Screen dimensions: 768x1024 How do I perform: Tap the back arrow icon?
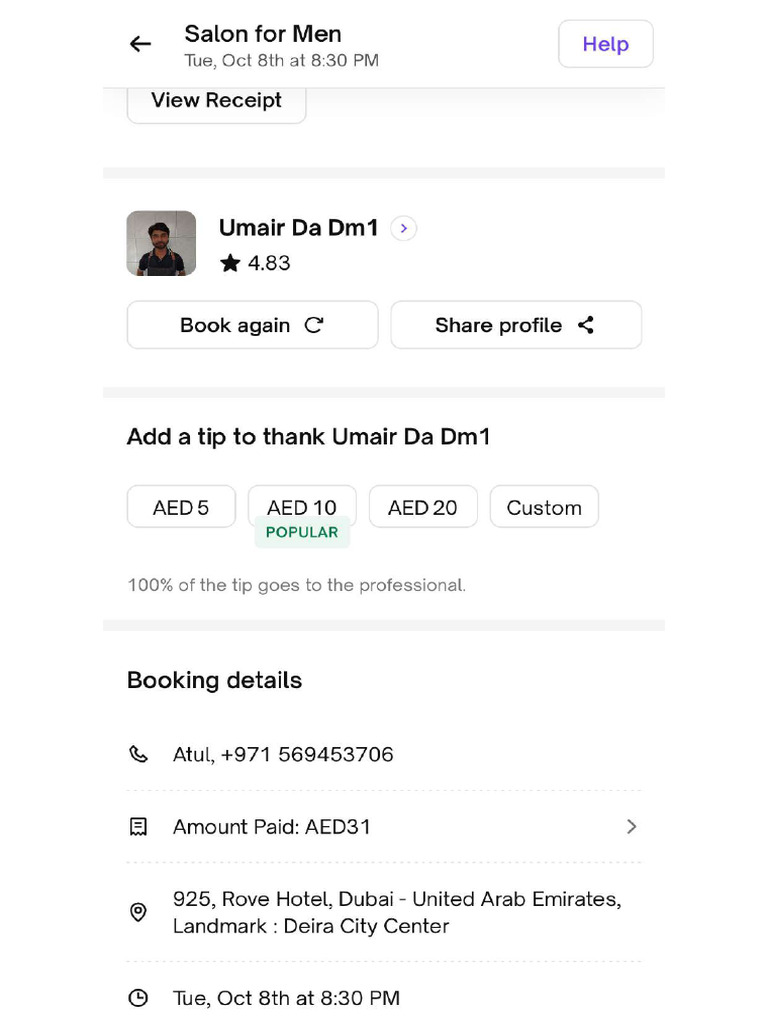pos(140,44)
